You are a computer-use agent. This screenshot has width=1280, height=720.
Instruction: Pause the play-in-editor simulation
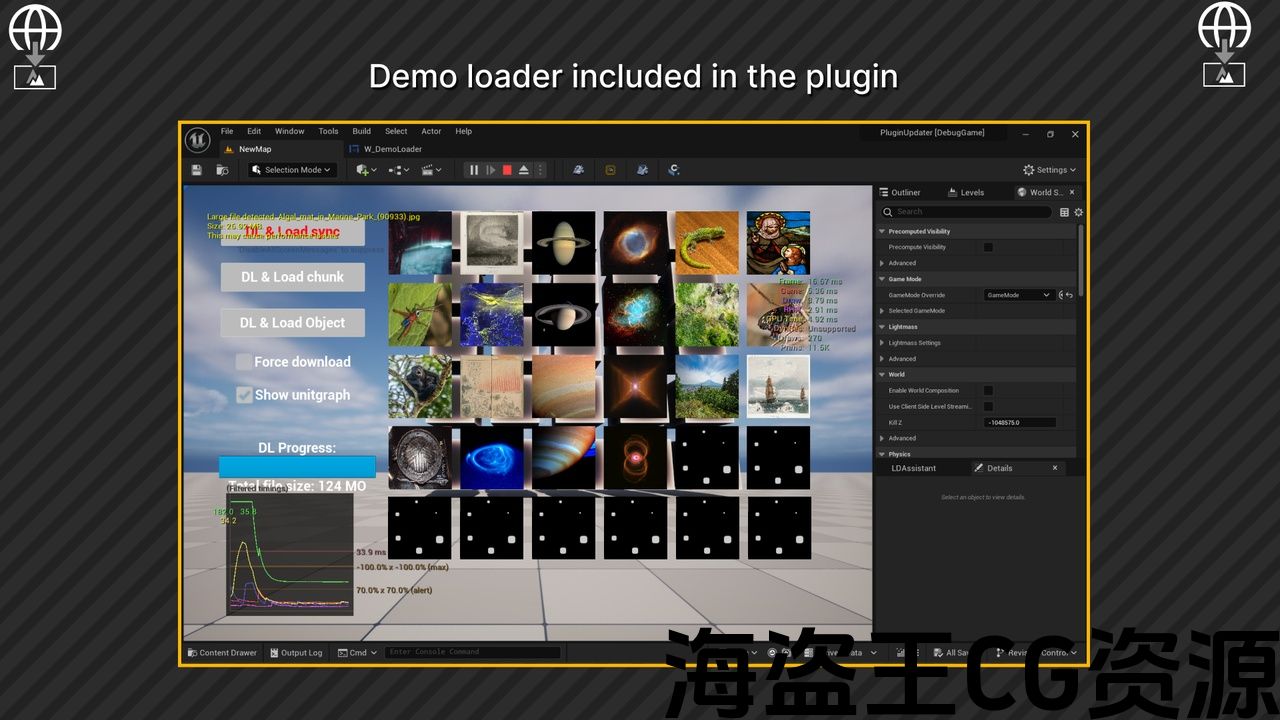coord(474,170)
